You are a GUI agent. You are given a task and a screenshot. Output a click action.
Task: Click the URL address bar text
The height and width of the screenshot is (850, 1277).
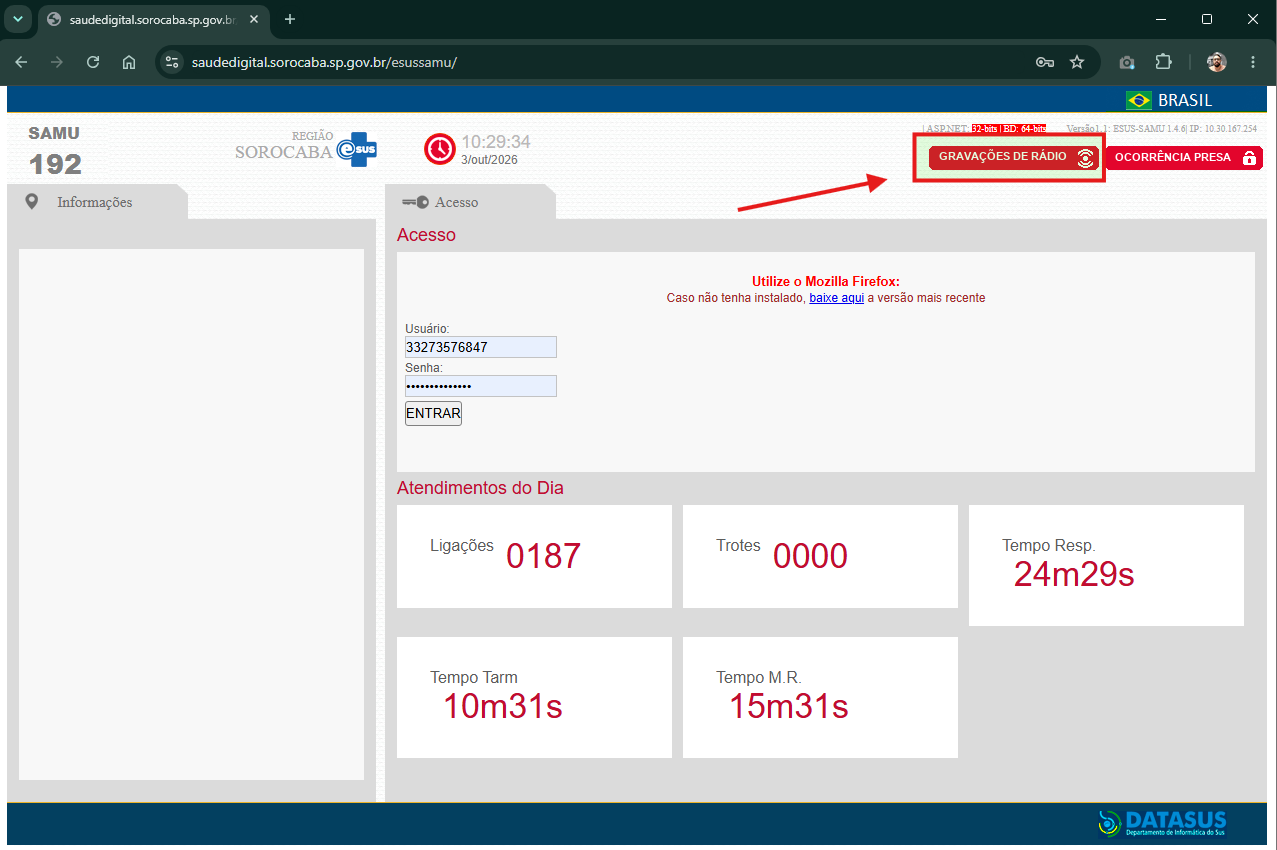tap(324, 62)
